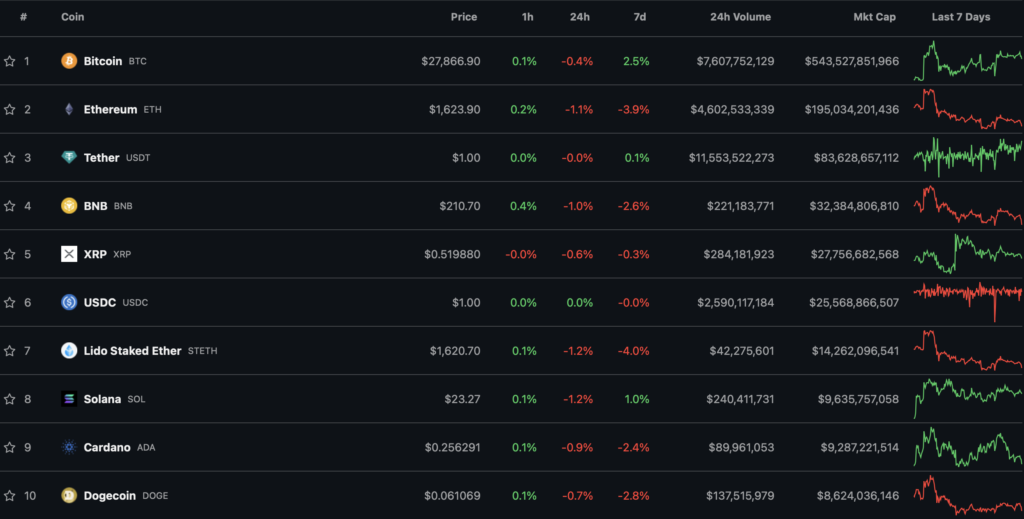Click the Ethereum diamond logo icon
This screenshot has width=1024, height=519.
[69, 109]
